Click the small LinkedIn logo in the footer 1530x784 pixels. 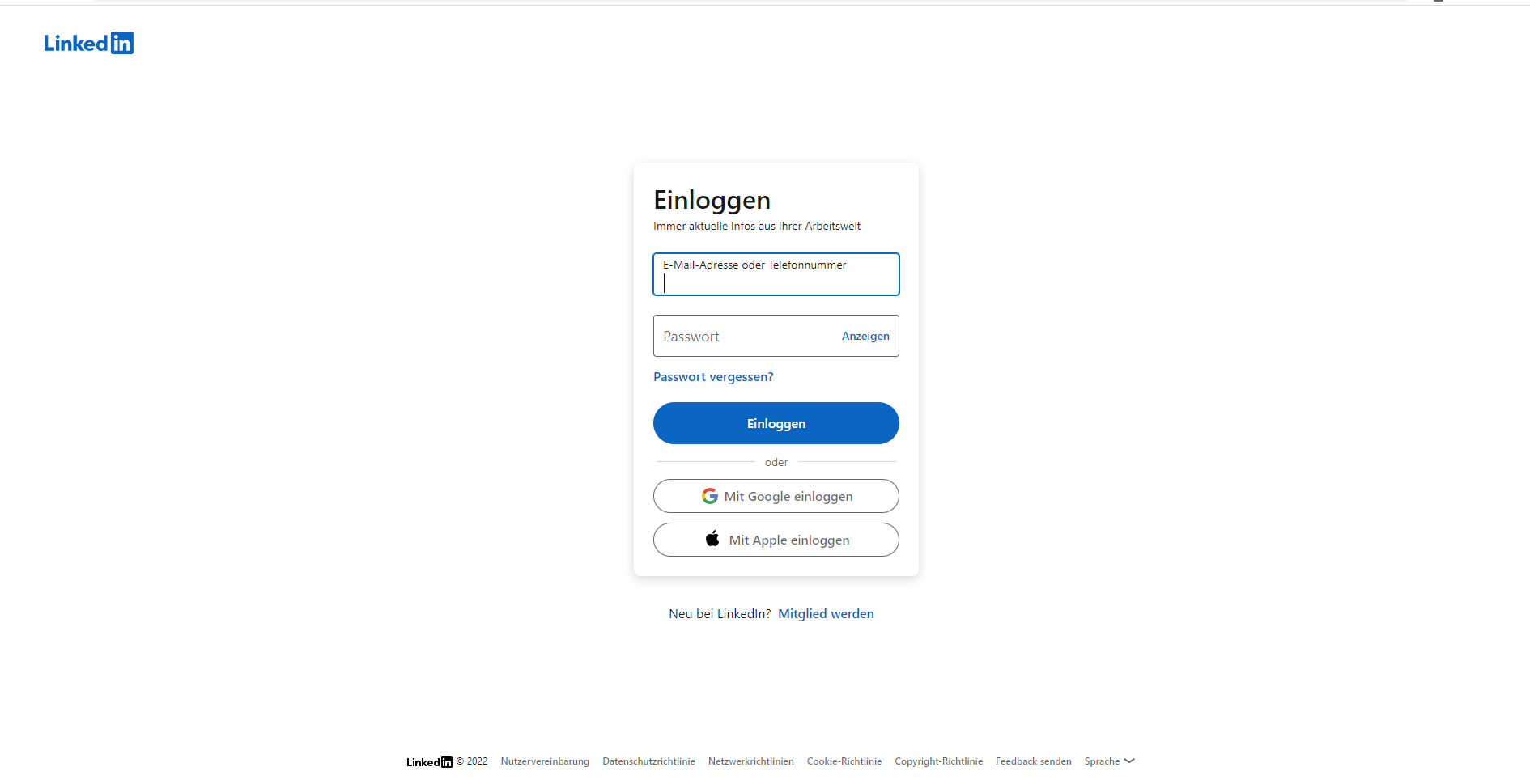pos(429,761)
